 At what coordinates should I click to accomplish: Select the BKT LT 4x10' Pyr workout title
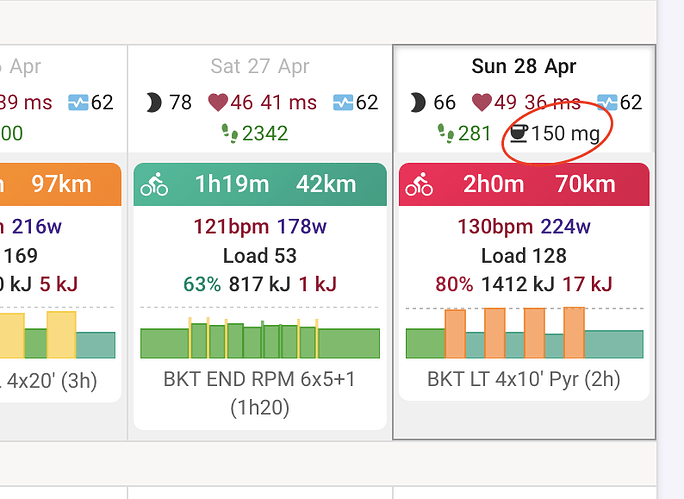tap(523, 379)
